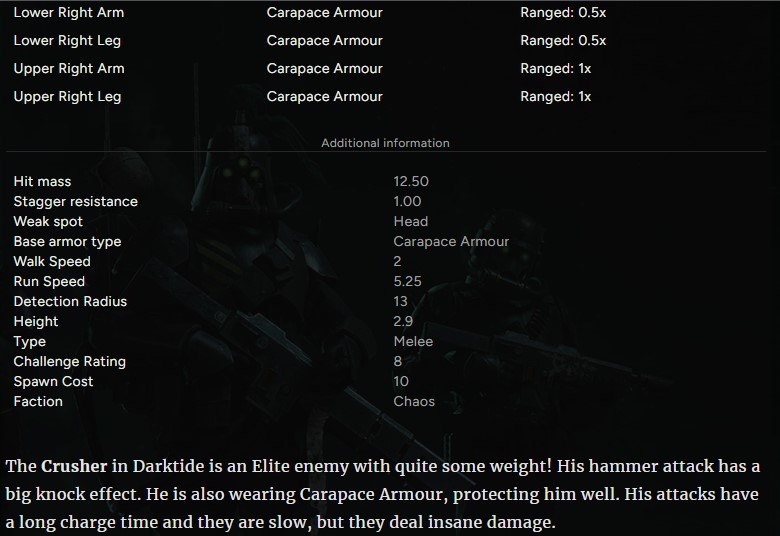Click the Weak spot value Head
Screen dimensions: 780x536
point(410,221)
